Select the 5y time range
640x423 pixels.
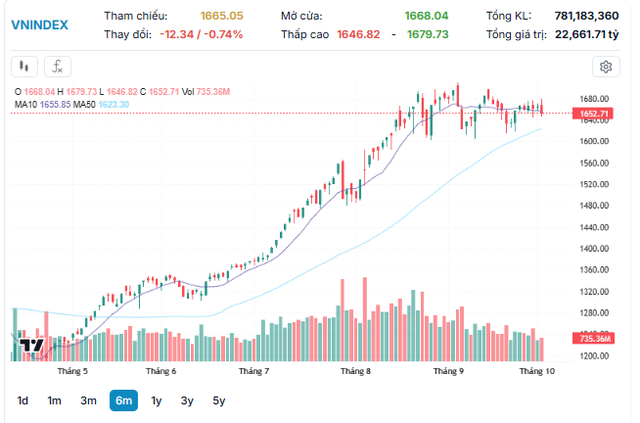[x=218, y=400]
